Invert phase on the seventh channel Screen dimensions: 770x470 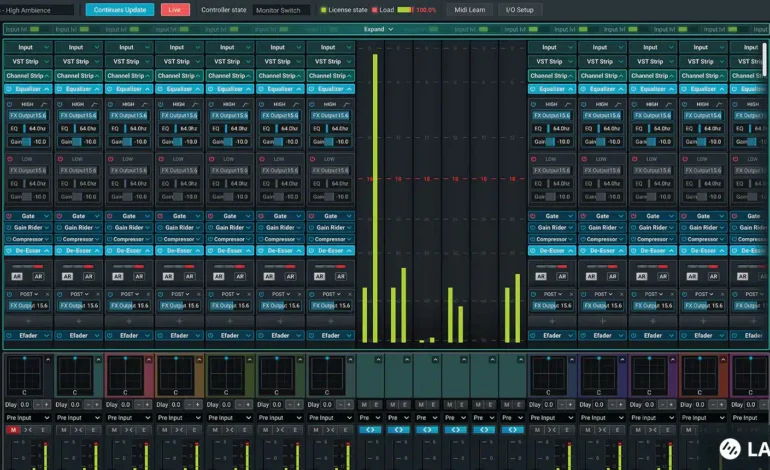(x=330, y=430)
